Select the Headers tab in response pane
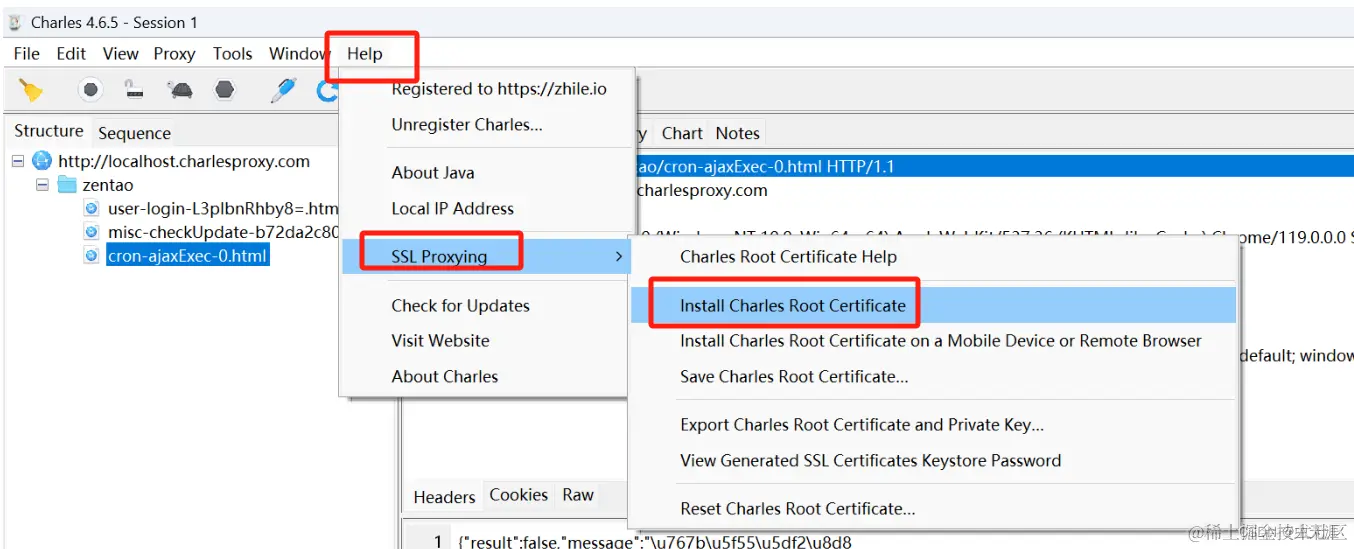 [445, 497]
